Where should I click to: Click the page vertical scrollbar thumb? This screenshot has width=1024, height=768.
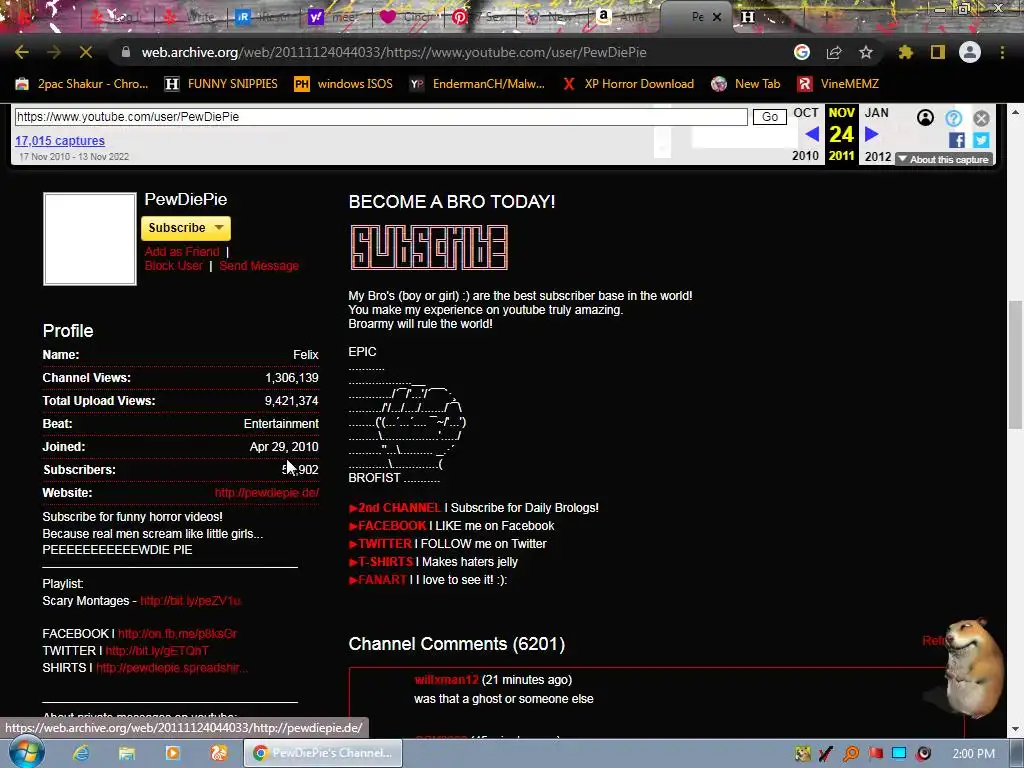(x=1016, y=364)
